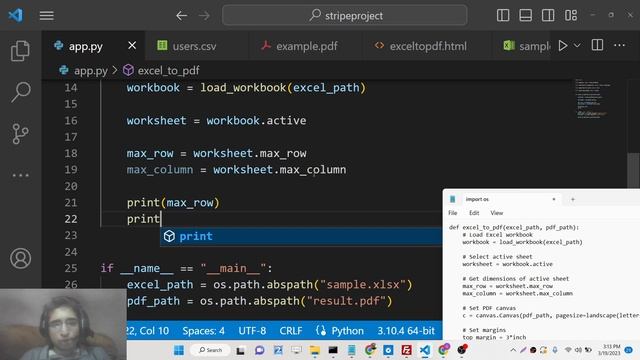The width and height of the screenshot is (640, 360).
Task: Open the hamburger application menu
Action: (x=47, y=16)
